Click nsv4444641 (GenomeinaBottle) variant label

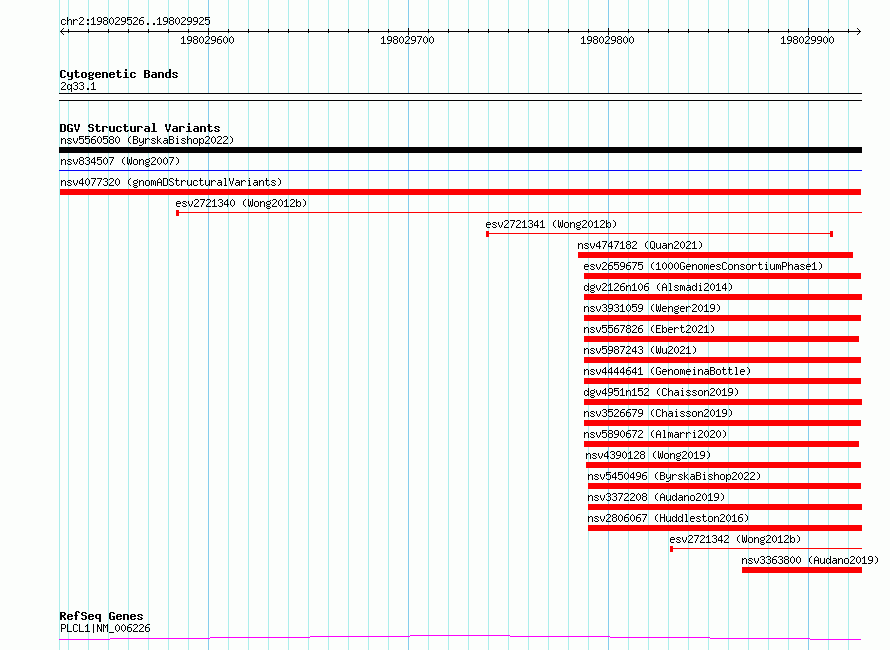[x=668, y=371]
